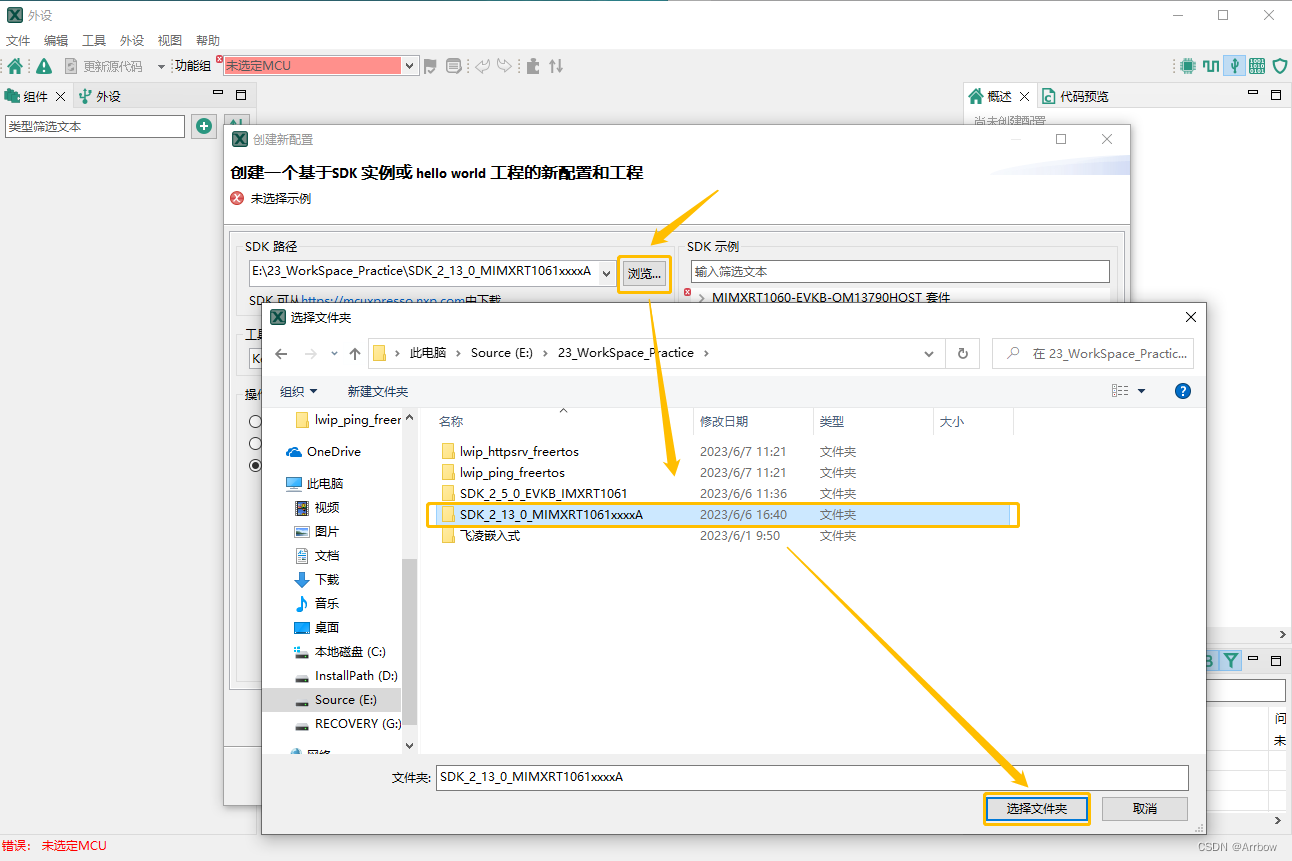Open the Pins tool chip icon
The height and width of the screenshot is (861, 1292).
click(1188, 66)
